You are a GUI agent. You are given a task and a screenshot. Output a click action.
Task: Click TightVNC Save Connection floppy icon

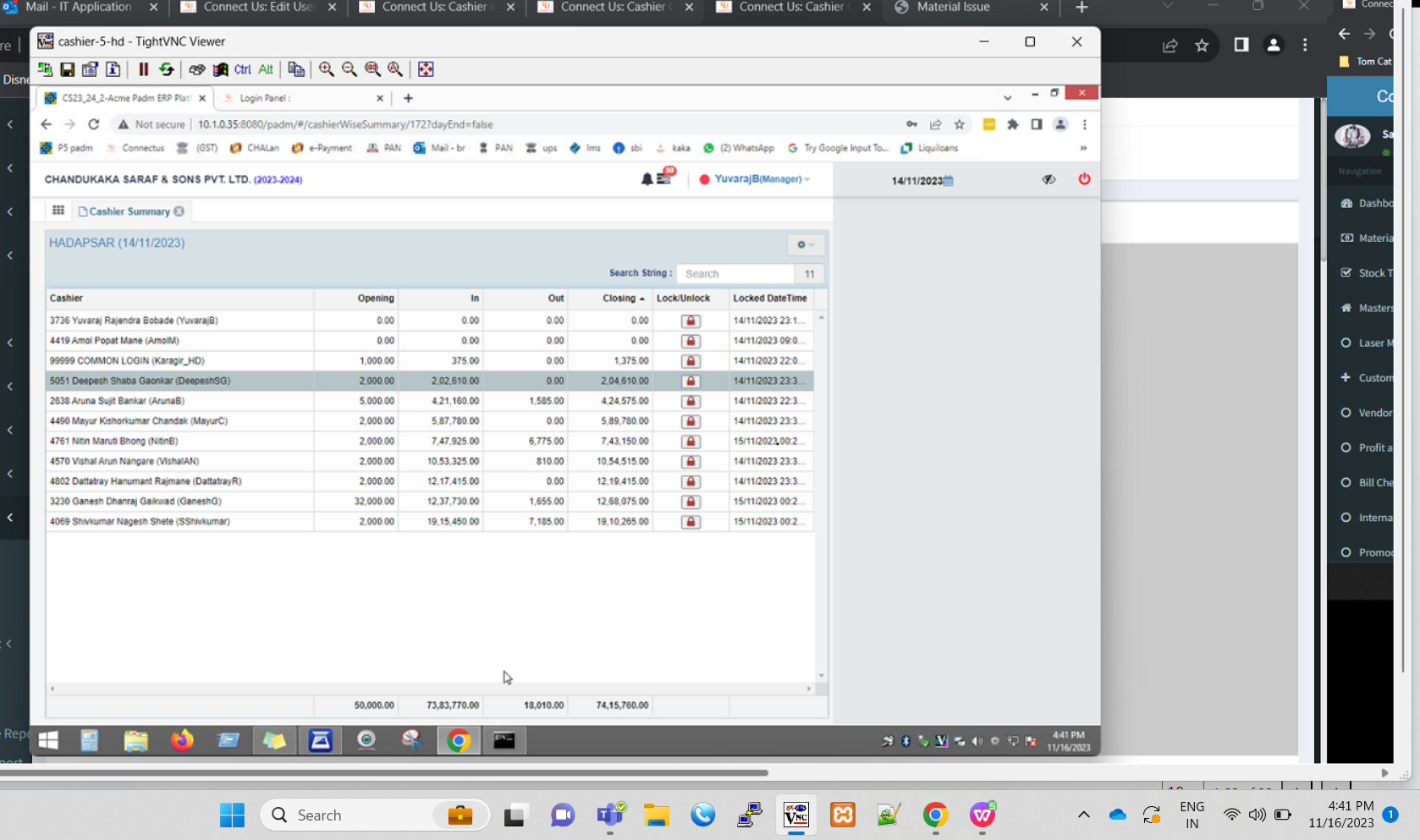point(67,69)
